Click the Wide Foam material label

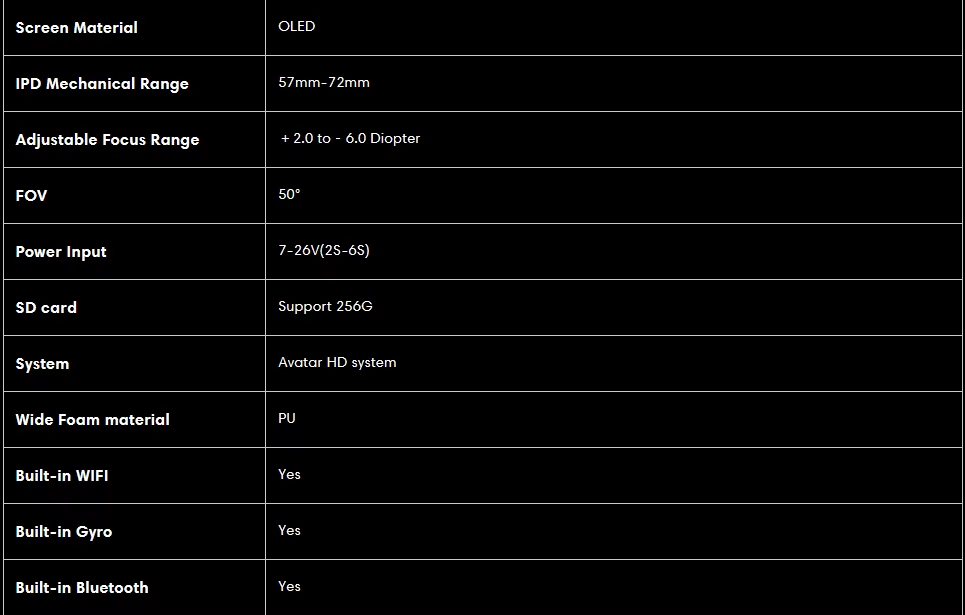pos(92,420)
